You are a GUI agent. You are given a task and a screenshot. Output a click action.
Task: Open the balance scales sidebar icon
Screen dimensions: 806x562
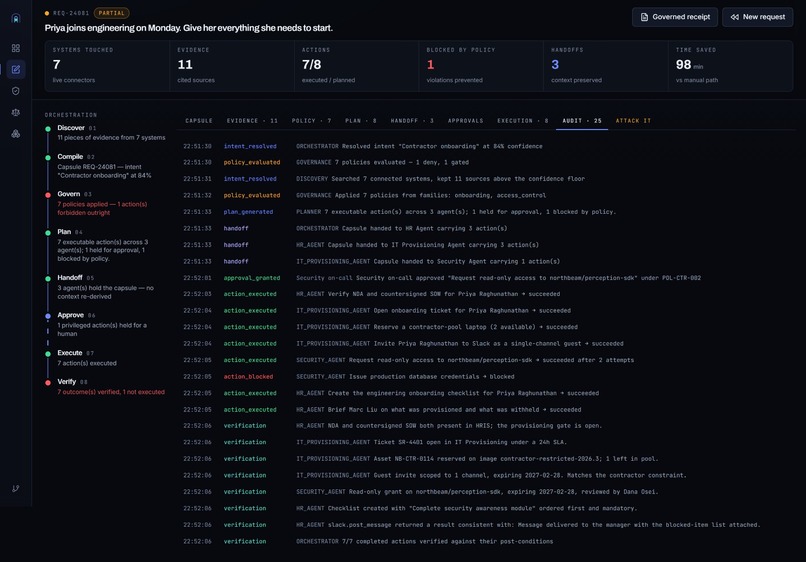(16, 112)
